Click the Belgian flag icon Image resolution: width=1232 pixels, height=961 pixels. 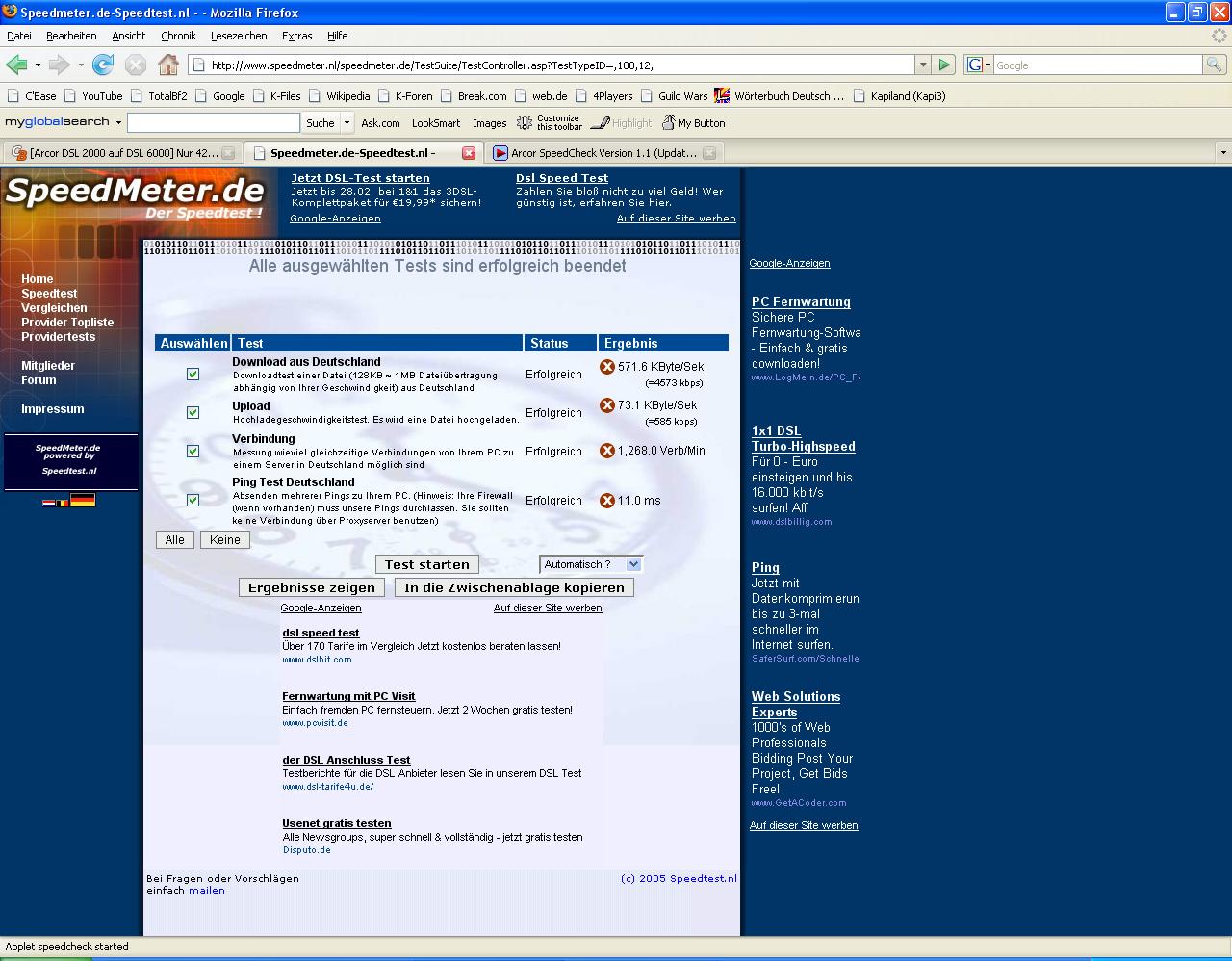(63, 503)
